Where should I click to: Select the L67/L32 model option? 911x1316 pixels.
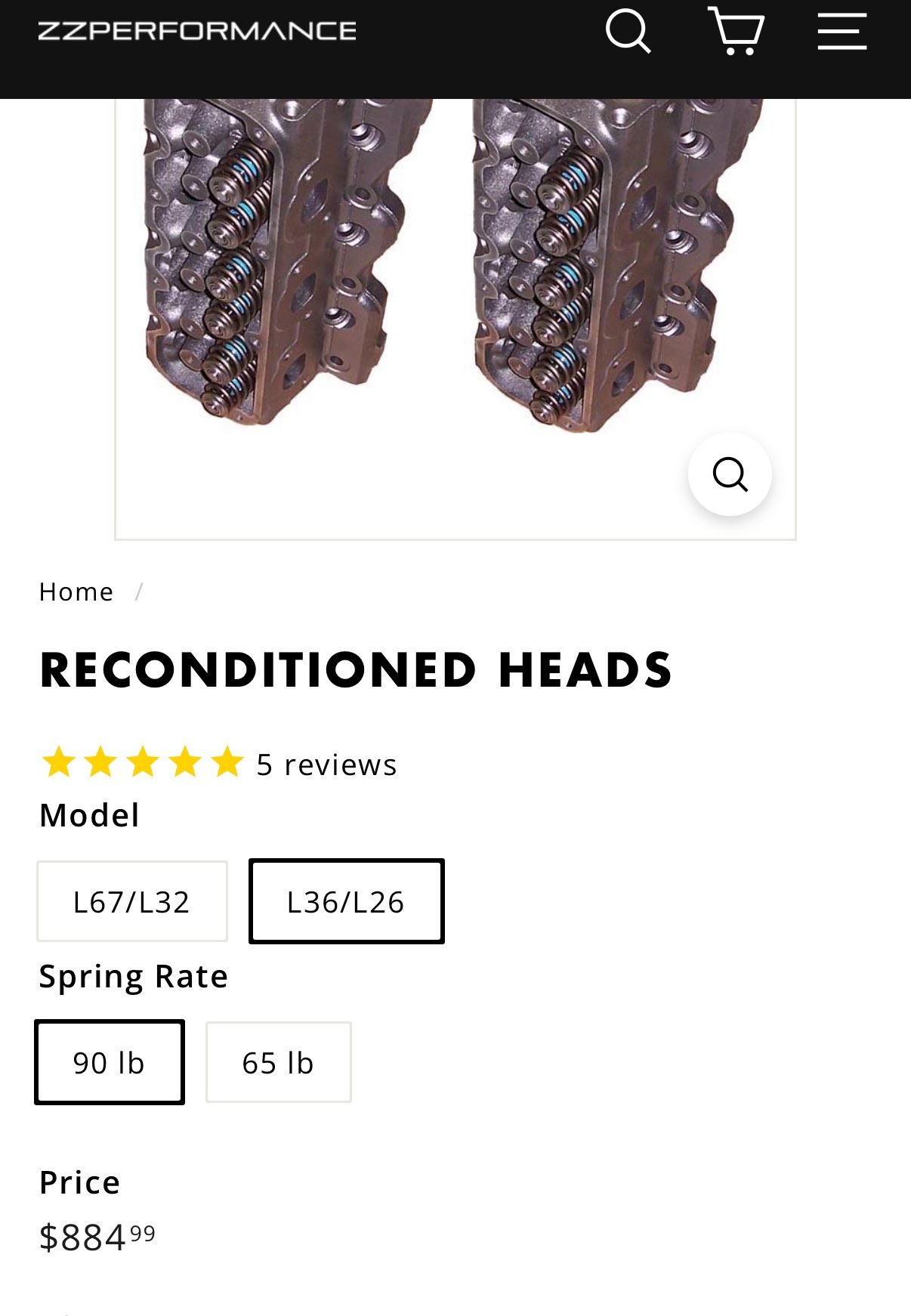132,901
